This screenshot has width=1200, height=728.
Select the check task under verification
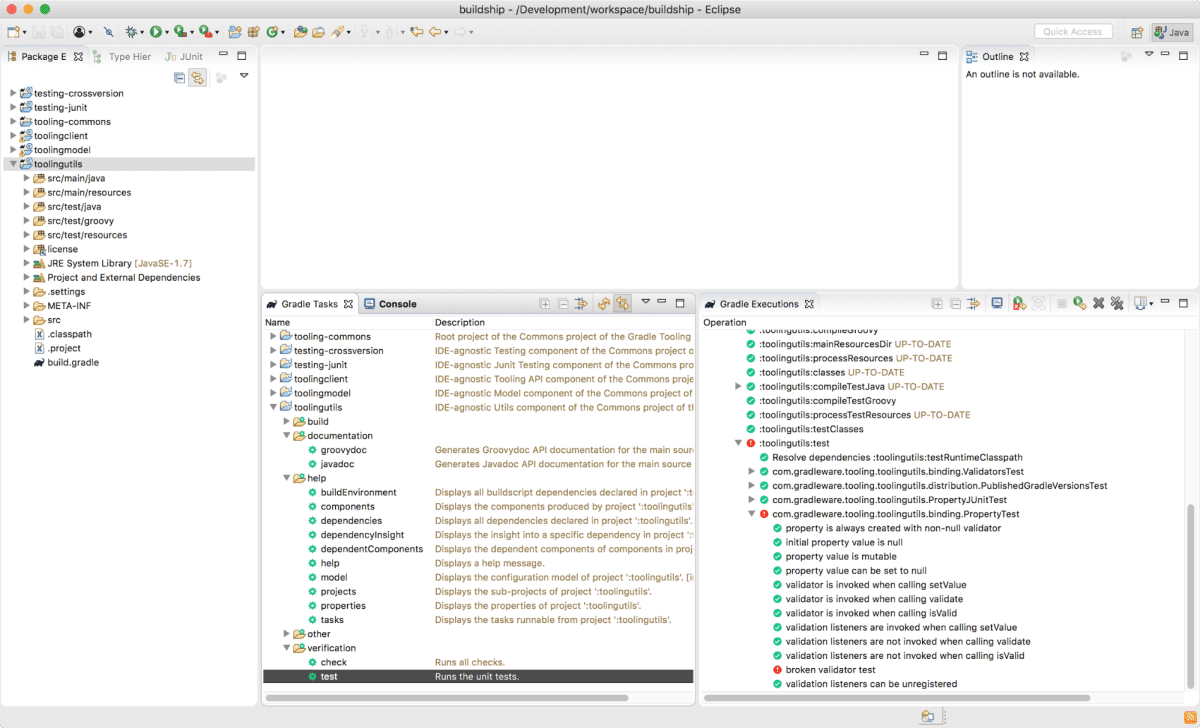pyautogui.click(x=334, y=662)
